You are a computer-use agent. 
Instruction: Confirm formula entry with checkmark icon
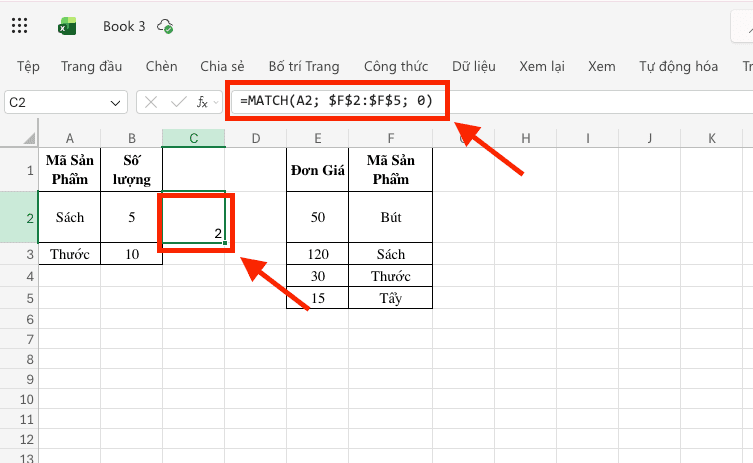(x=179, y=102)
